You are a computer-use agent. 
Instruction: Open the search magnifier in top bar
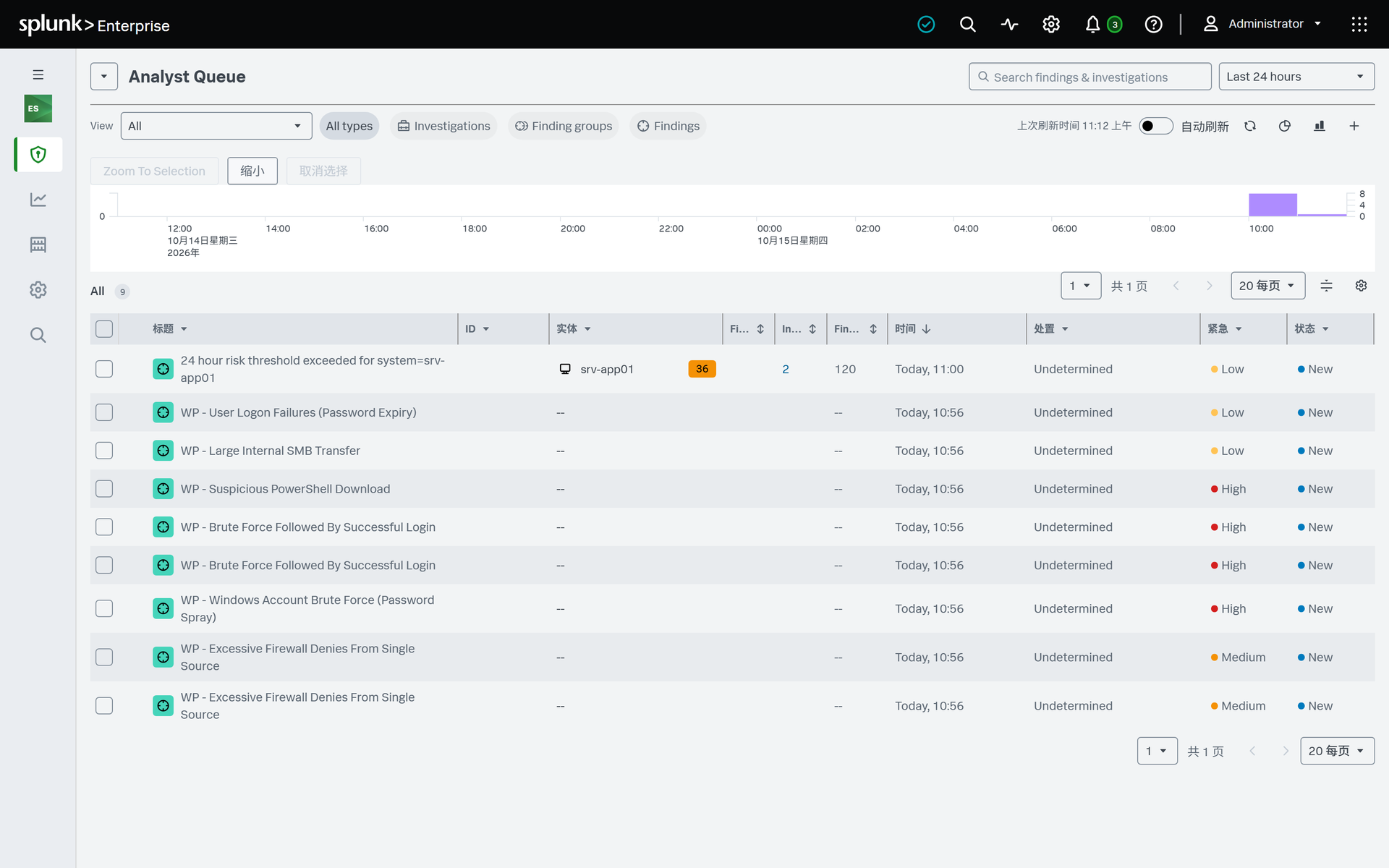pos(967,25)
